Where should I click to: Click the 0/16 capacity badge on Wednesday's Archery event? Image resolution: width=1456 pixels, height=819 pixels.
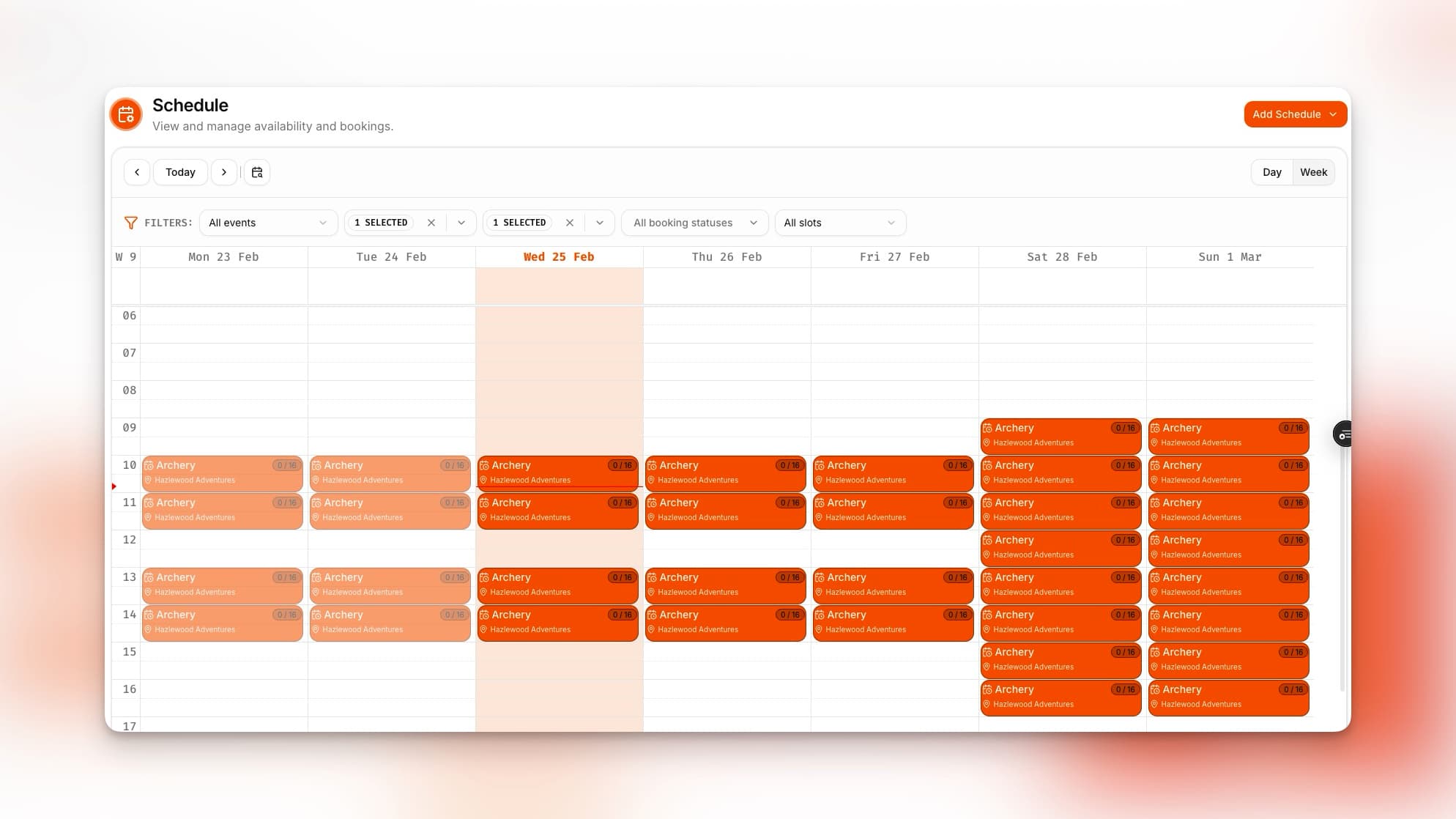coord(622,464)
